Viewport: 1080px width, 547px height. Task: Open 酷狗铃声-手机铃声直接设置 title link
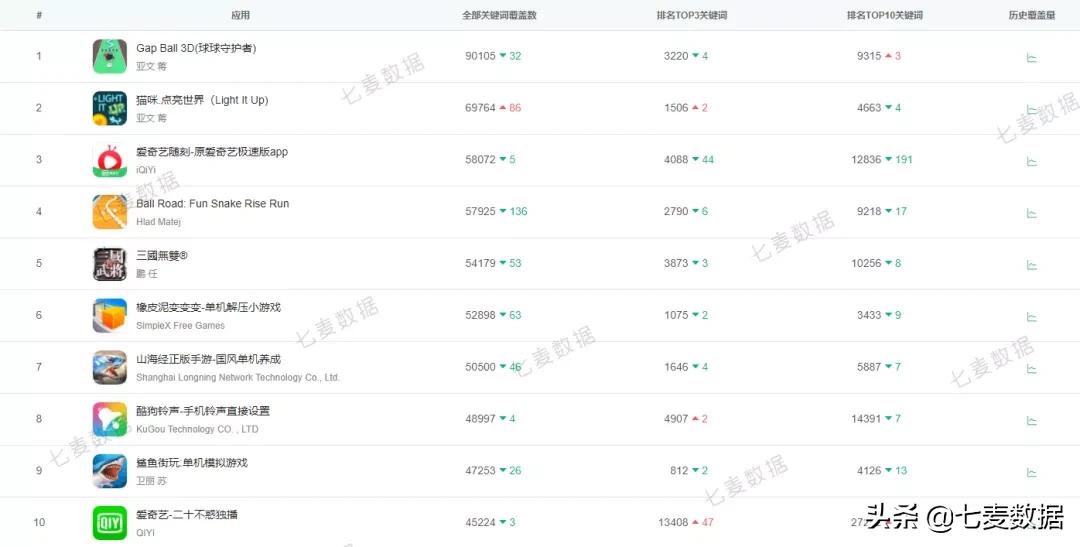point(202,411)
